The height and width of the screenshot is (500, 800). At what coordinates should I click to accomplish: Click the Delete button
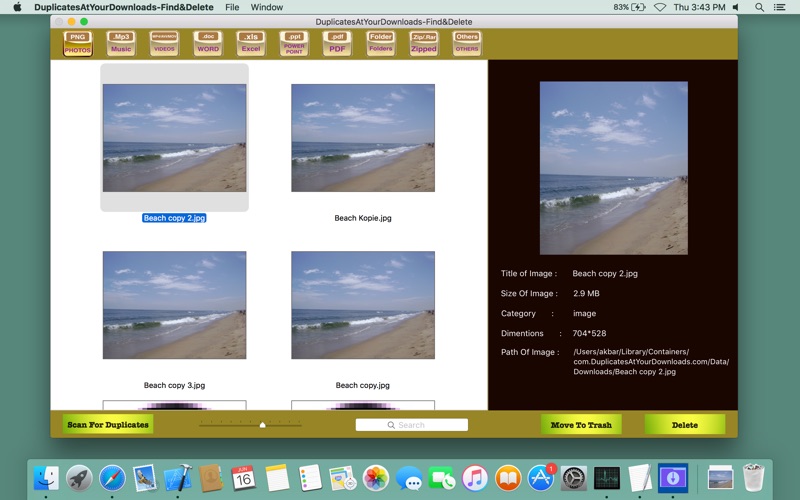[685, 424]
